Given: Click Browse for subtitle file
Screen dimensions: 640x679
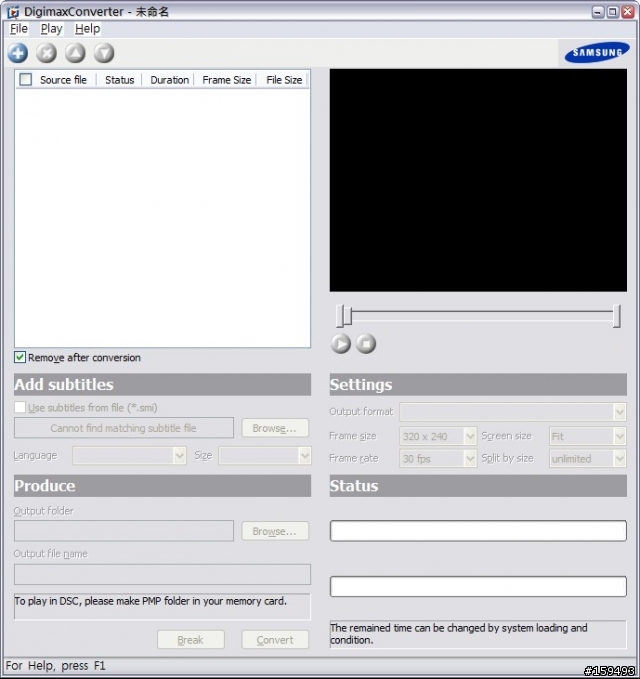Looking at the screenshot, I should [275, 428].
